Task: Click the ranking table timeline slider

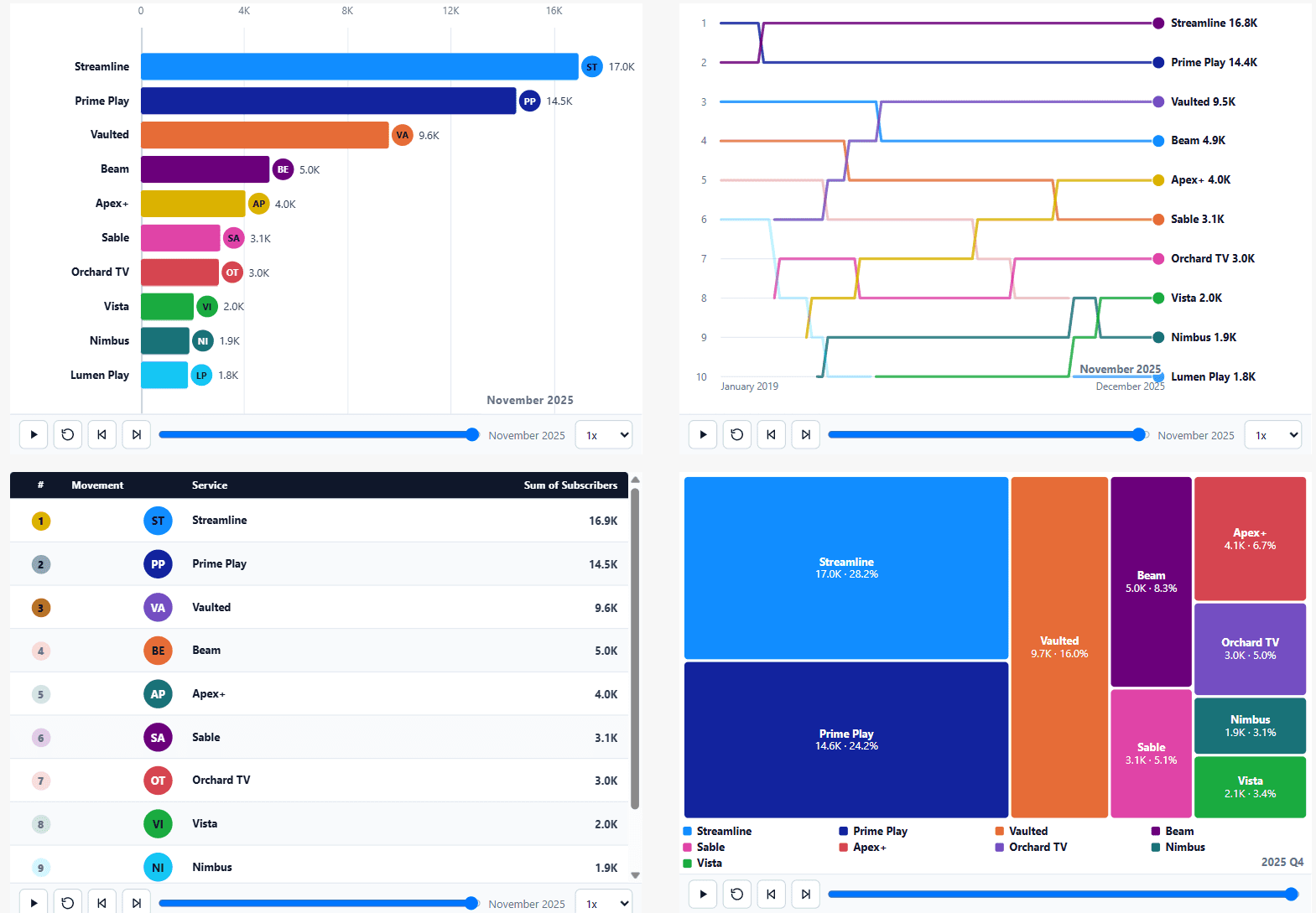Action: (x=318, y=903)
